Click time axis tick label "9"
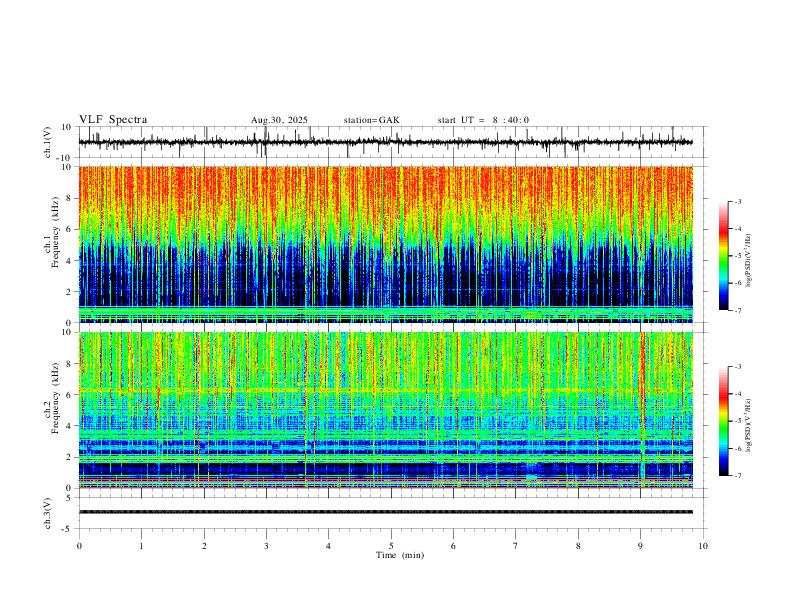Screen dimensions: 792x612 (640, 546)
